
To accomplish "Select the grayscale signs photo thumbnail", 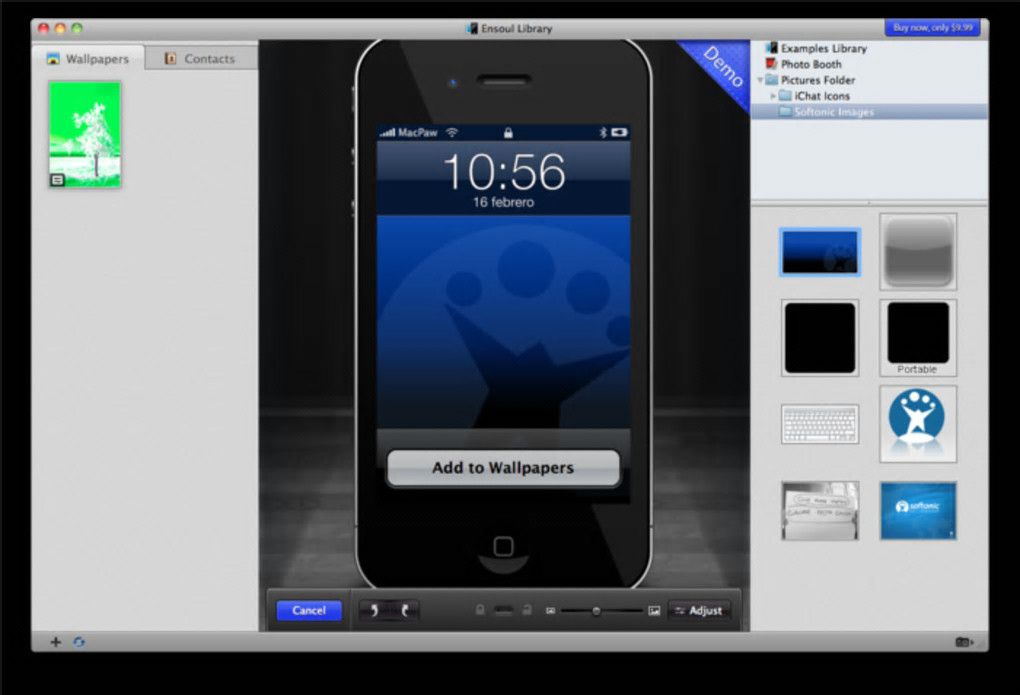I will [x=820, y=511].
